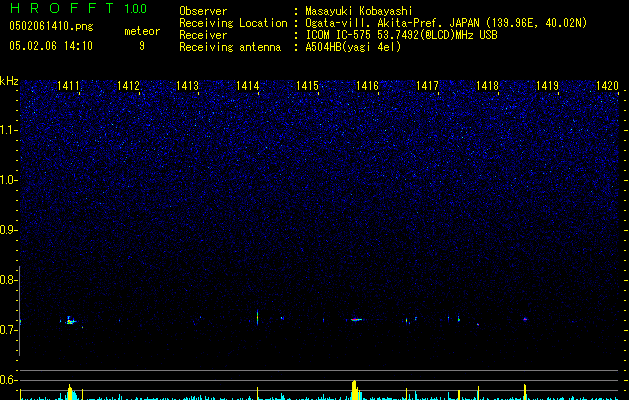
Task: Click the vertical echo streak at 1414
Action: [x=257, y=317]
